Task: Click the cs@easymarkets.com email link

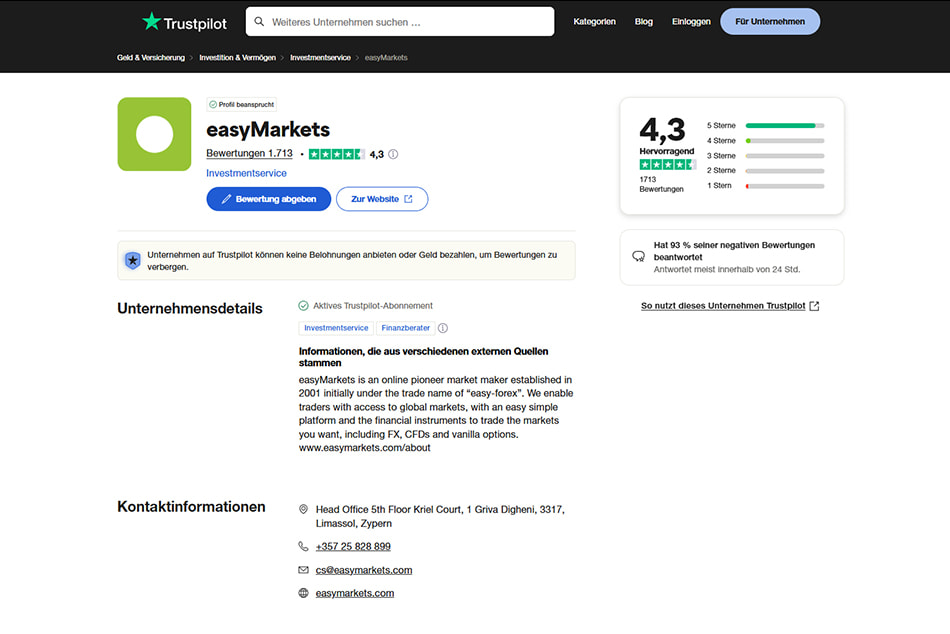Action: (364, 570)
